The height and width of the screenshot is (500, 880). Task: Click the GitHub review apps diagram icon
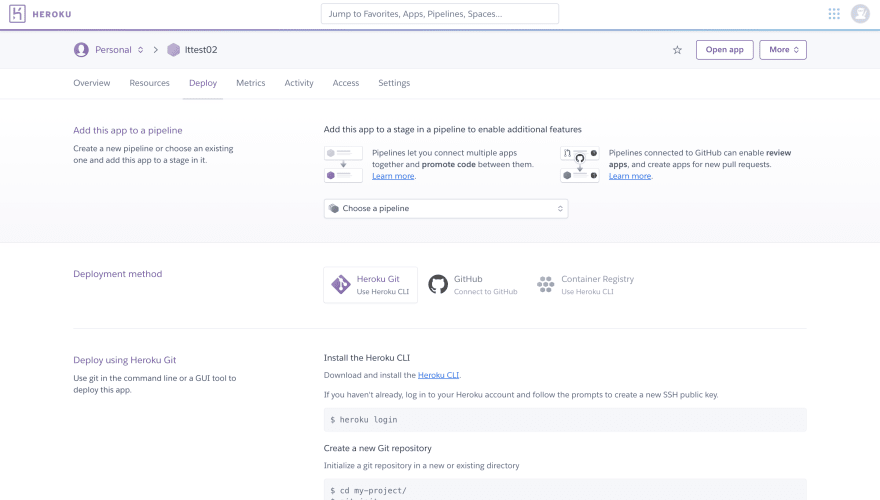(x=580, y=164)
